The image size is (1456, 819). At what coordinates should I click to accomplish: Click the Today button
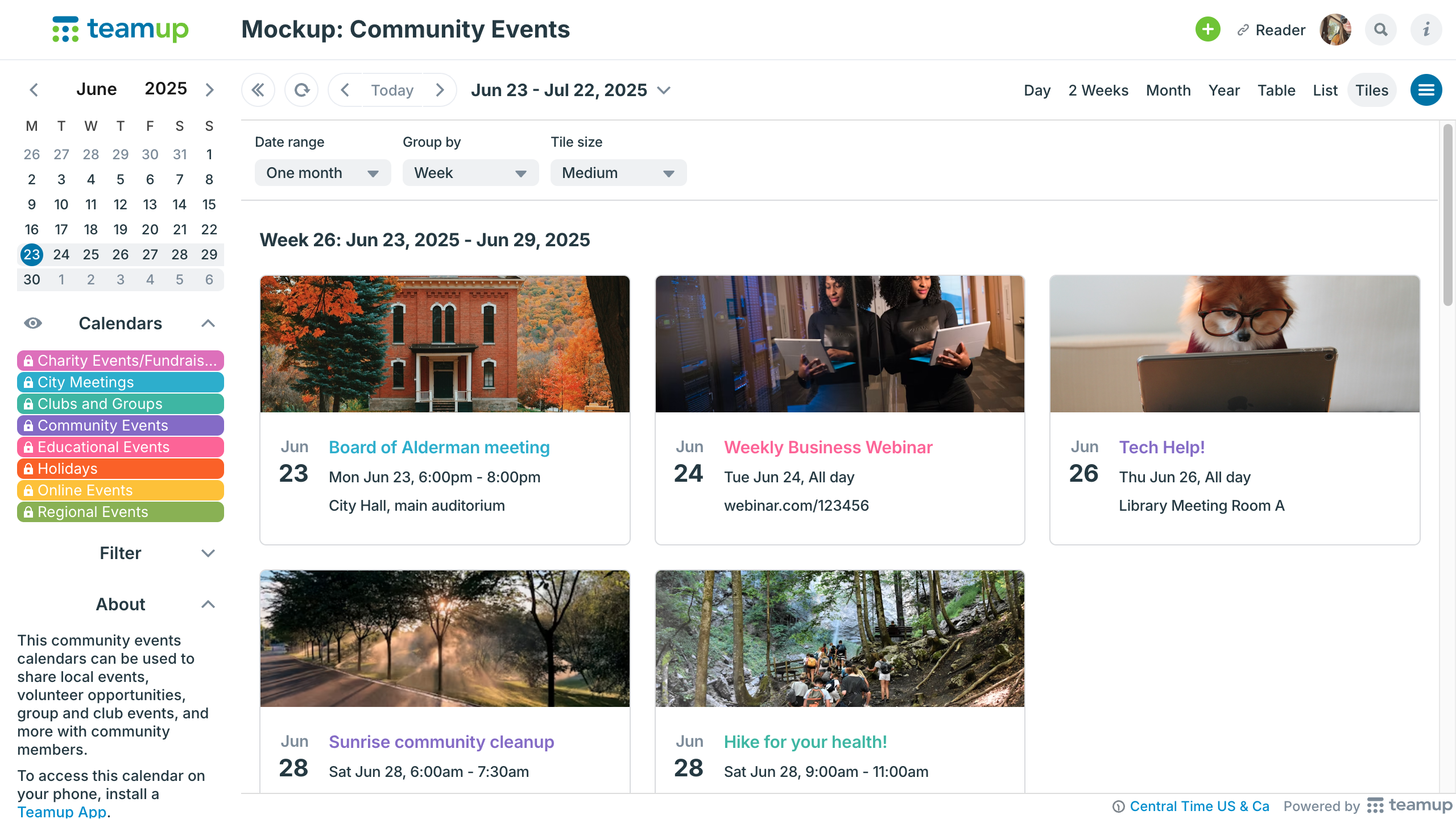click(392, 90)
